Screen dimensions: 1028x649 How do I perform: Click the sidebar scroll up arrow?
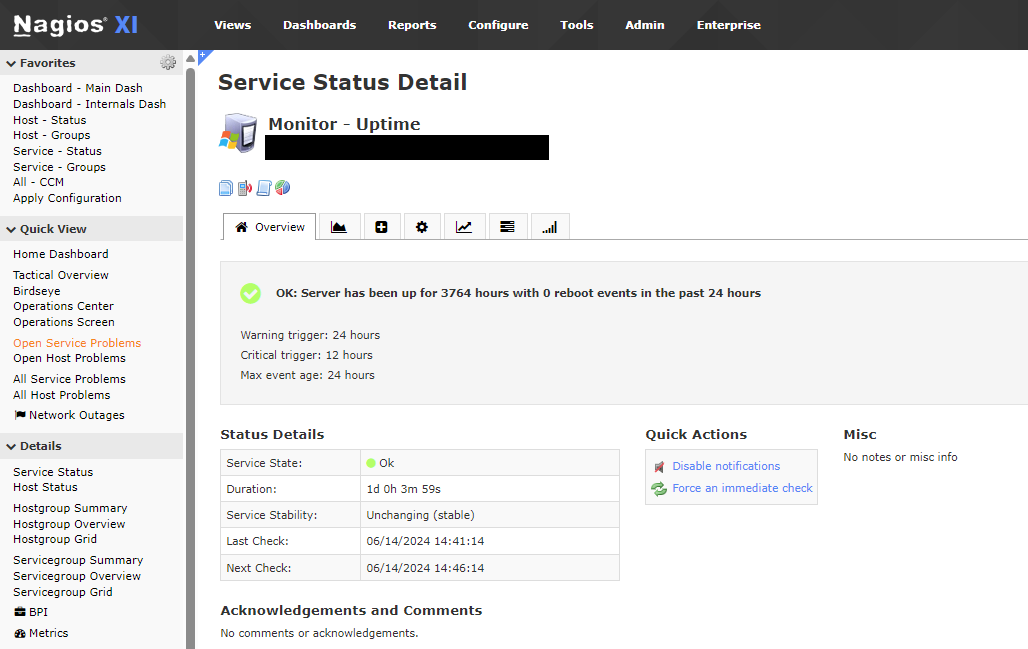pos(190,58)
